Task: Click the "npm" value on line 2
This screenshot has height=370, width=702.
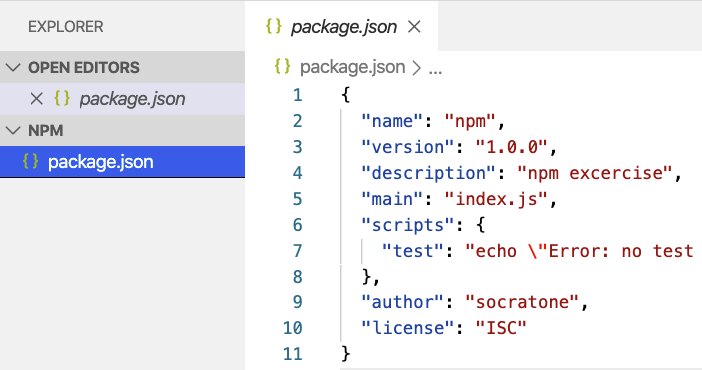Action: click(x=470, y=121)
